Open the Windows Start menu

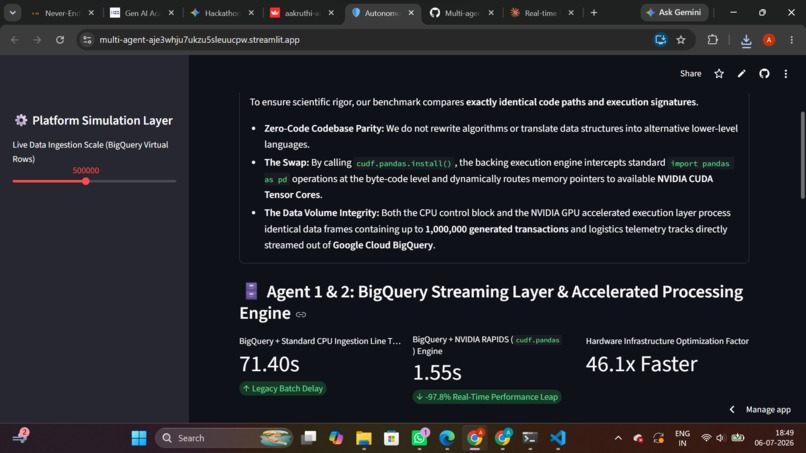(x=139, y=438)
